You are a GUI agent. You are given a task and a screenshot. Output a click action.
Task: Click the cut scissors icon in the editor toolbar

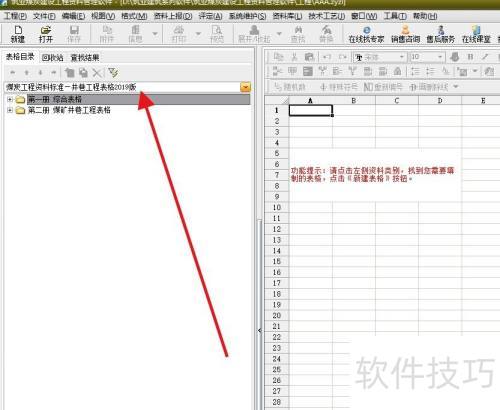click(294, 57)
